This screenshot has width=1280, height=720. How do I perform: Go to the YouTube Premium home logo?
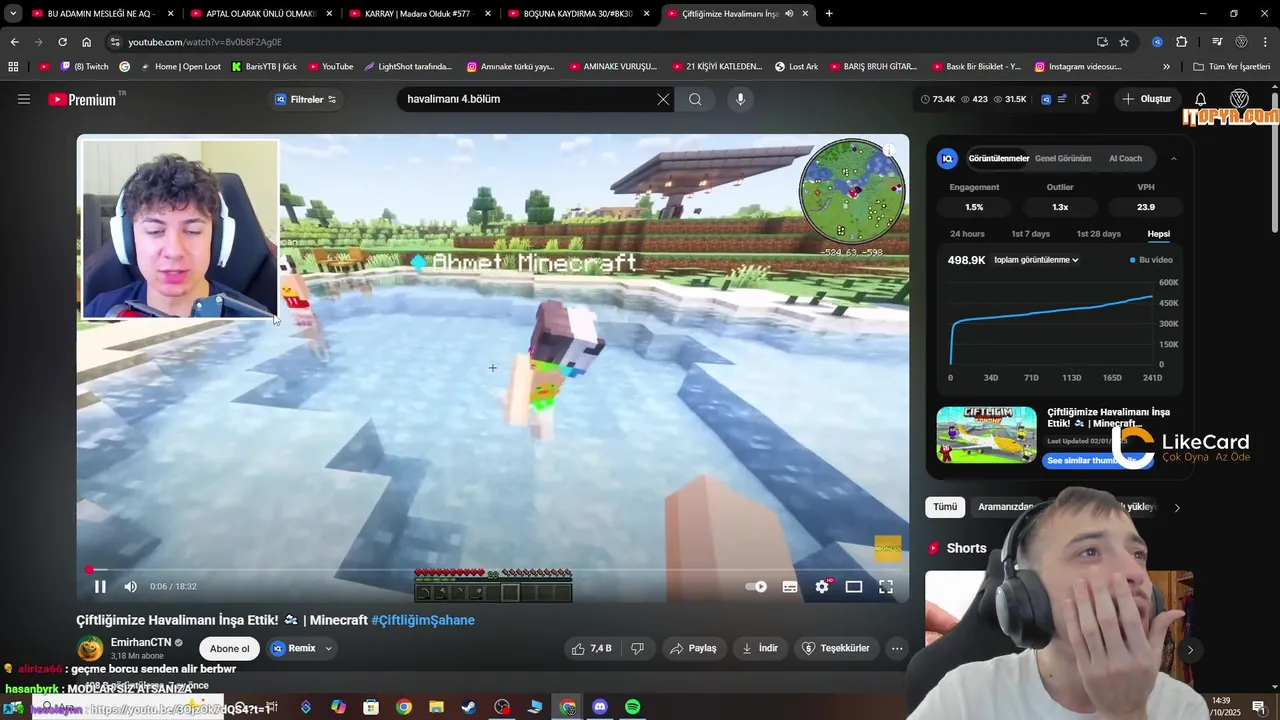(x=82, y=100)
